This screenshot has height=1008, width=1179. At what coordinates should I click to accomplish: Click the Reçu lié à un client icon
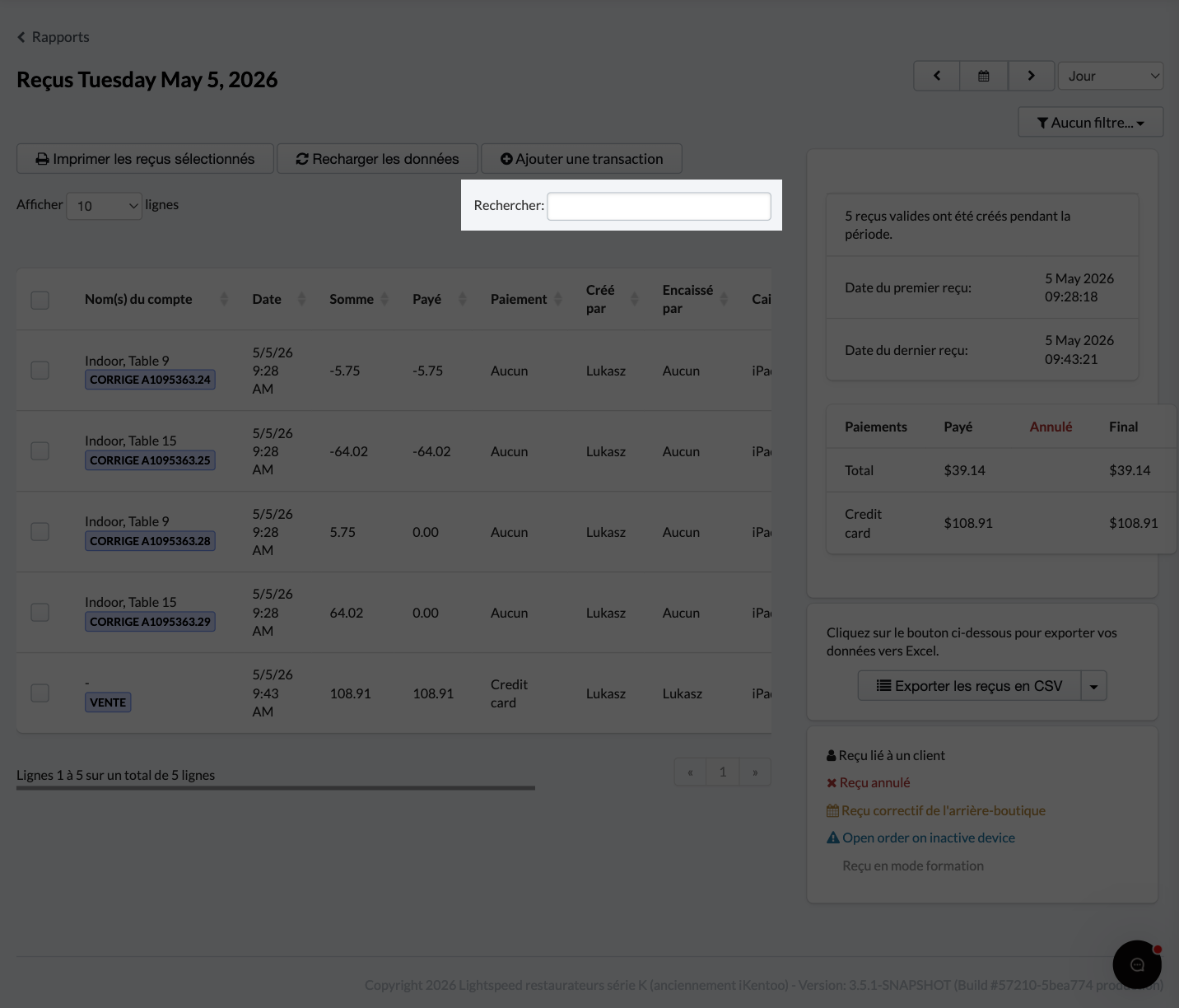click(x=832, y=755)
